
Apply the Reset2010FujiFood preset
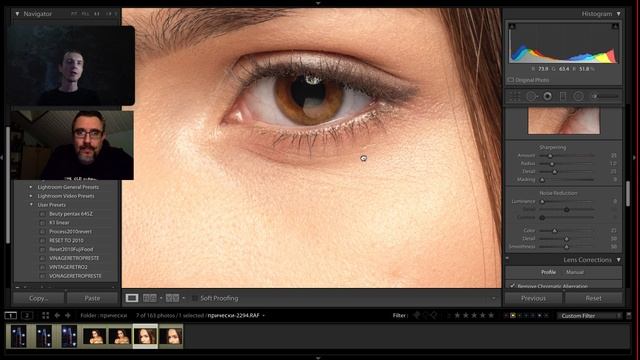(71, 249)
